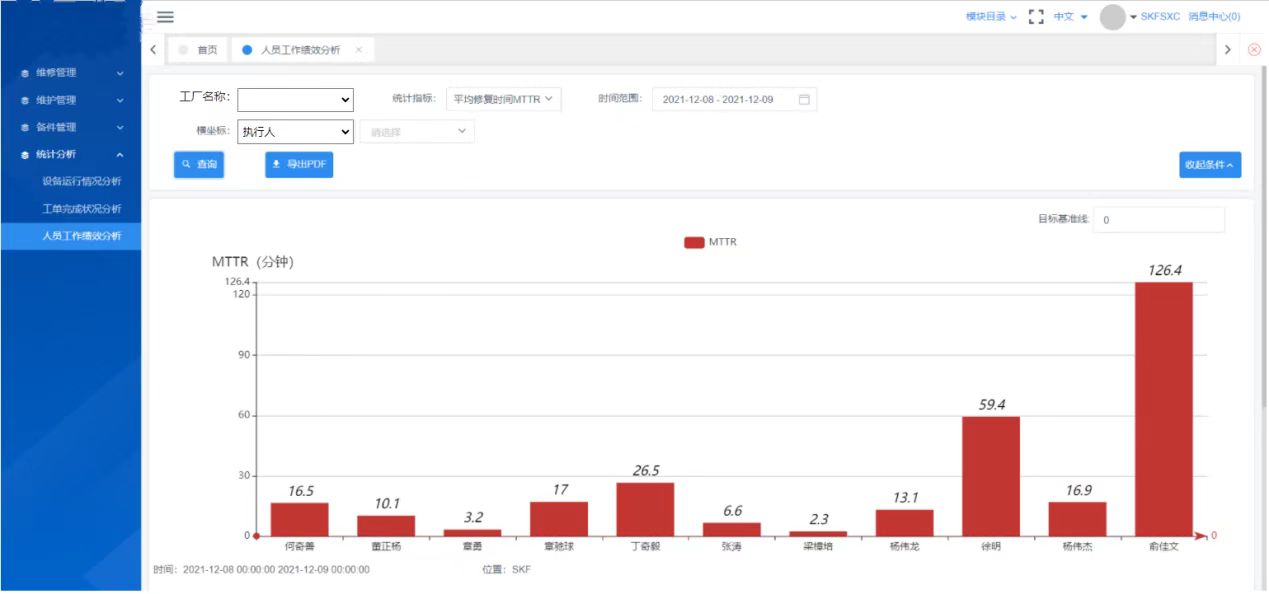Click the fullscreen icon in header
Screen dimensions: 1269x594
coord(1036,17)
